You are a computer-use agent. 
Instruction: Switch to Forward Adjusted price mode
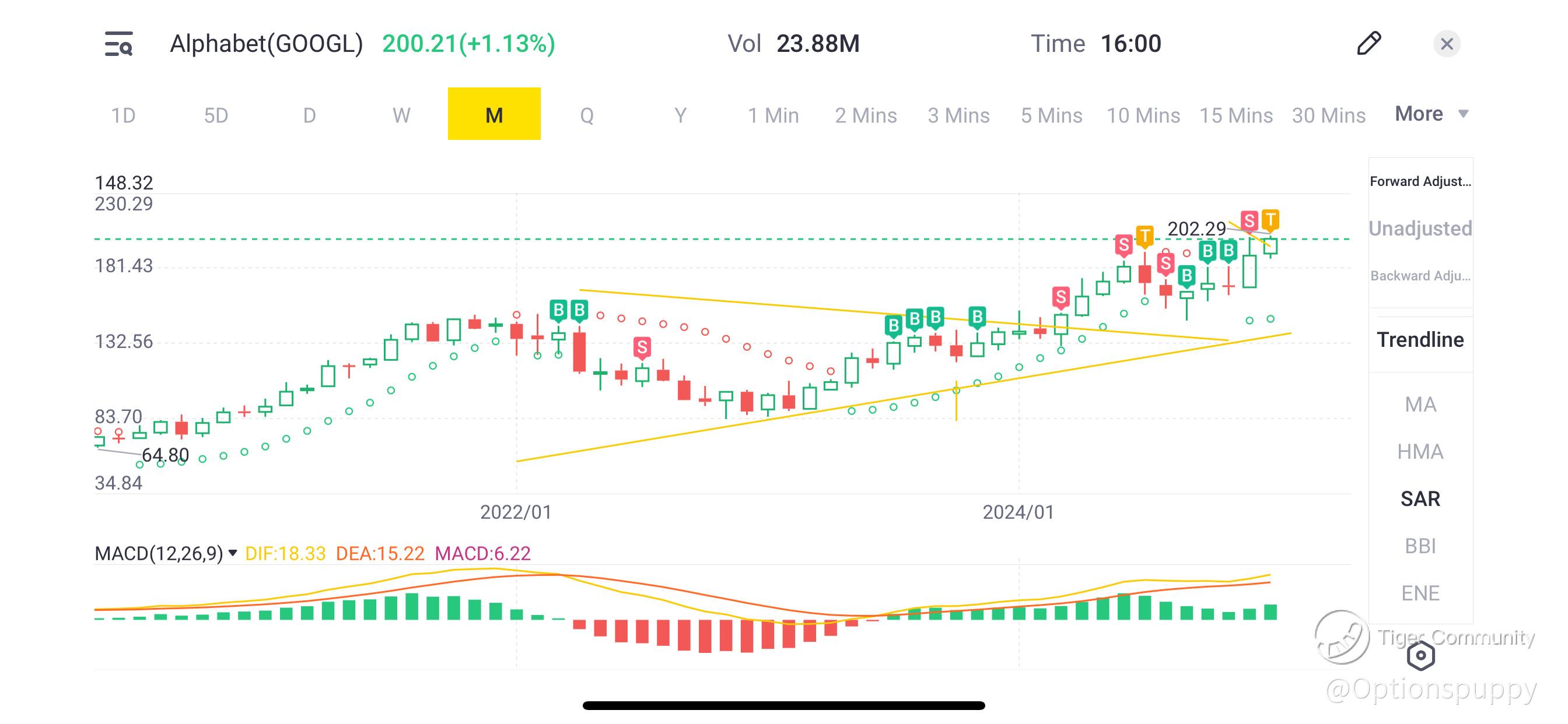click(1420, 181)
